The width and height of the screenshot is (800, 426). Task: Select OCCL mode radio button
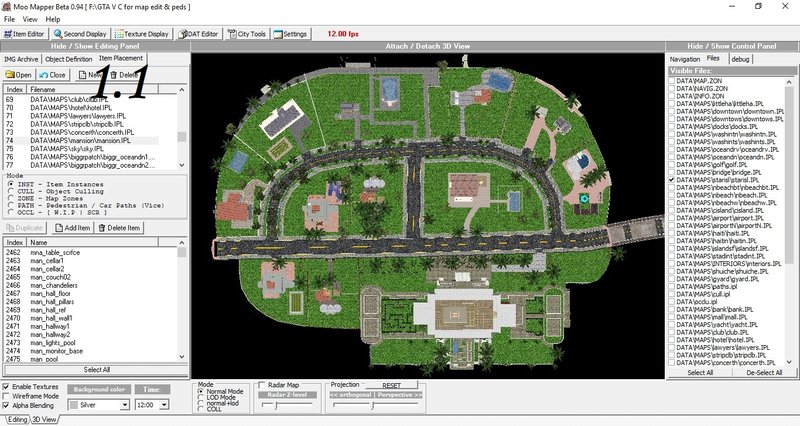click(11, 212)
